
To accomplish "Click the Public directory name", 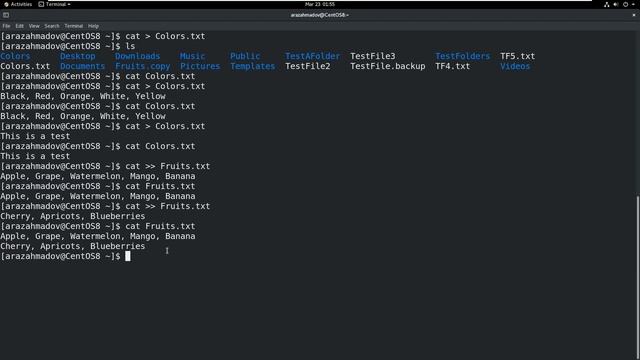I will click(x=245, y=56).
